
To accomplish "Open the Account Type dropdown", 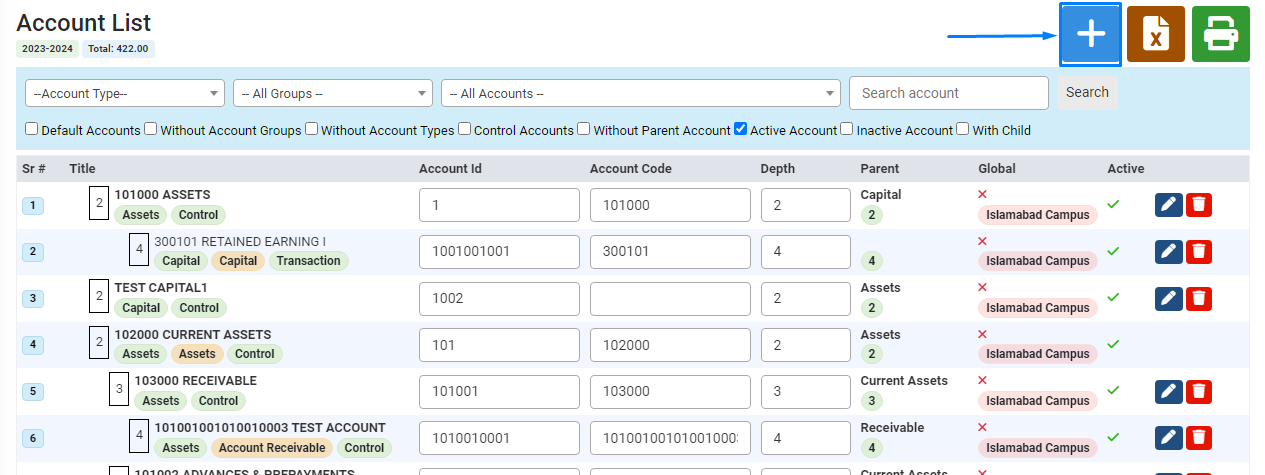I will pyautogui.click(x=124, y=93).
